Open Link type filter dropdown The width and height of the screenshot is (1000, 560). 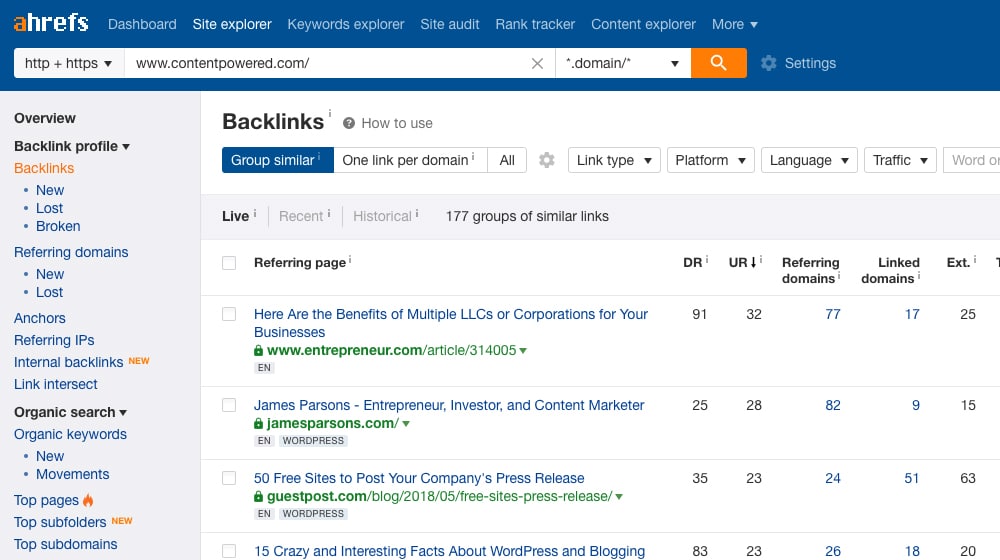click(614, 160)
